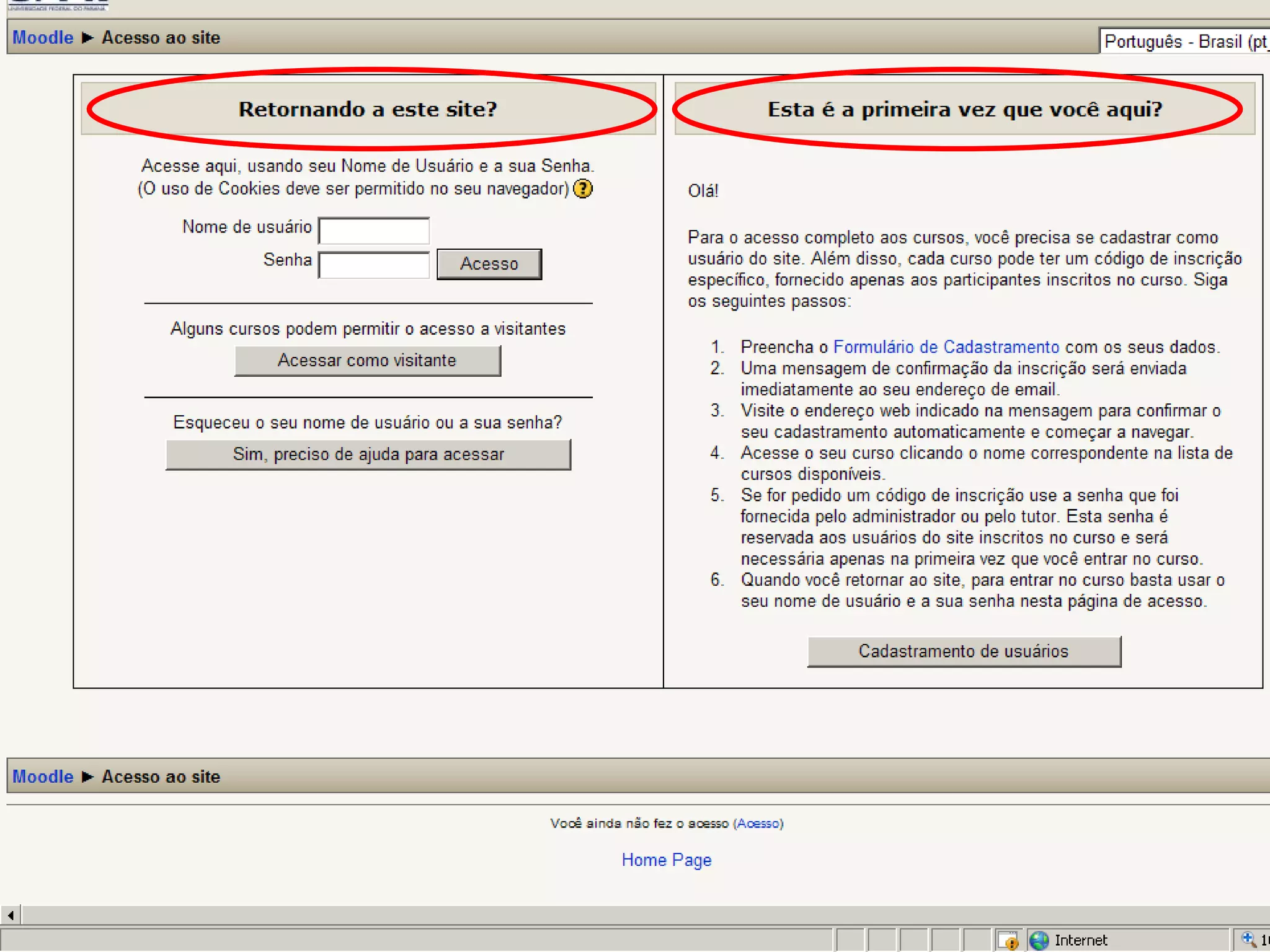Open the Português - Brasil language dropdown

pyautogui.click(x=1184, y=42)
